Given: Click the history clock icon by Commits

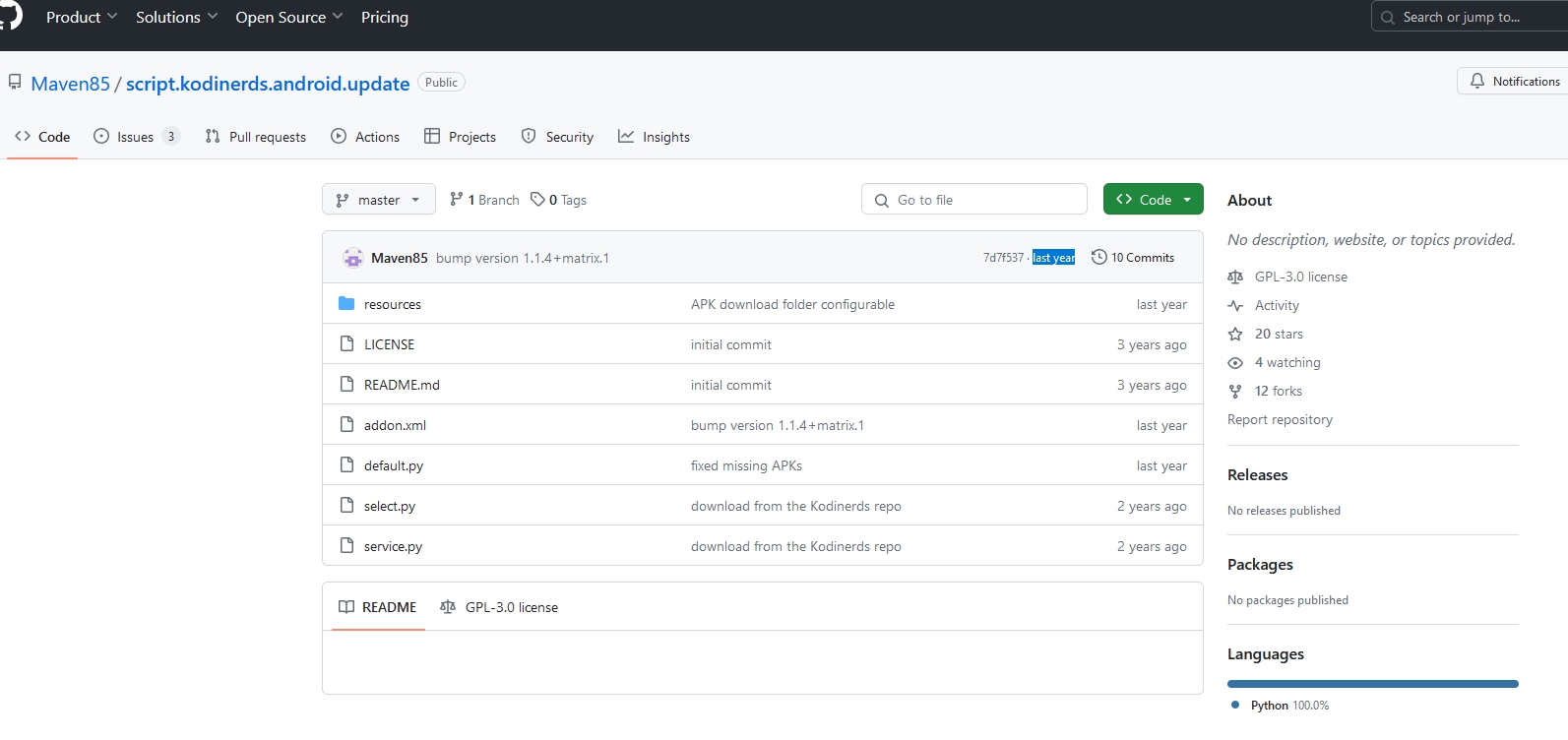Looking at the screenshot, I should pyautogui.click(x=1099, y=257).
